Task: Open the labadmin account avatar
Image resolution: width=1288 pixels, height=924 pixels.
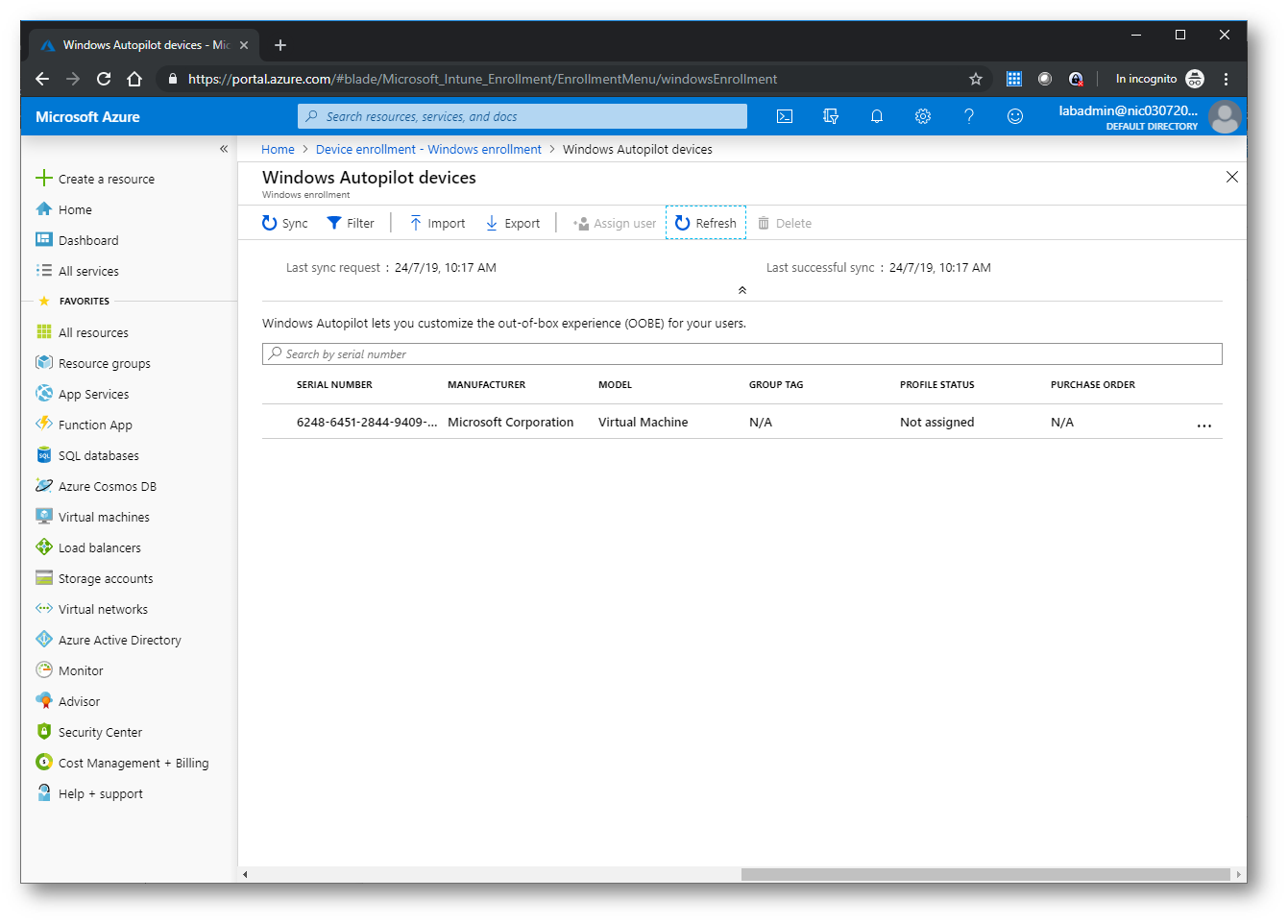Action: point(1225,117)
